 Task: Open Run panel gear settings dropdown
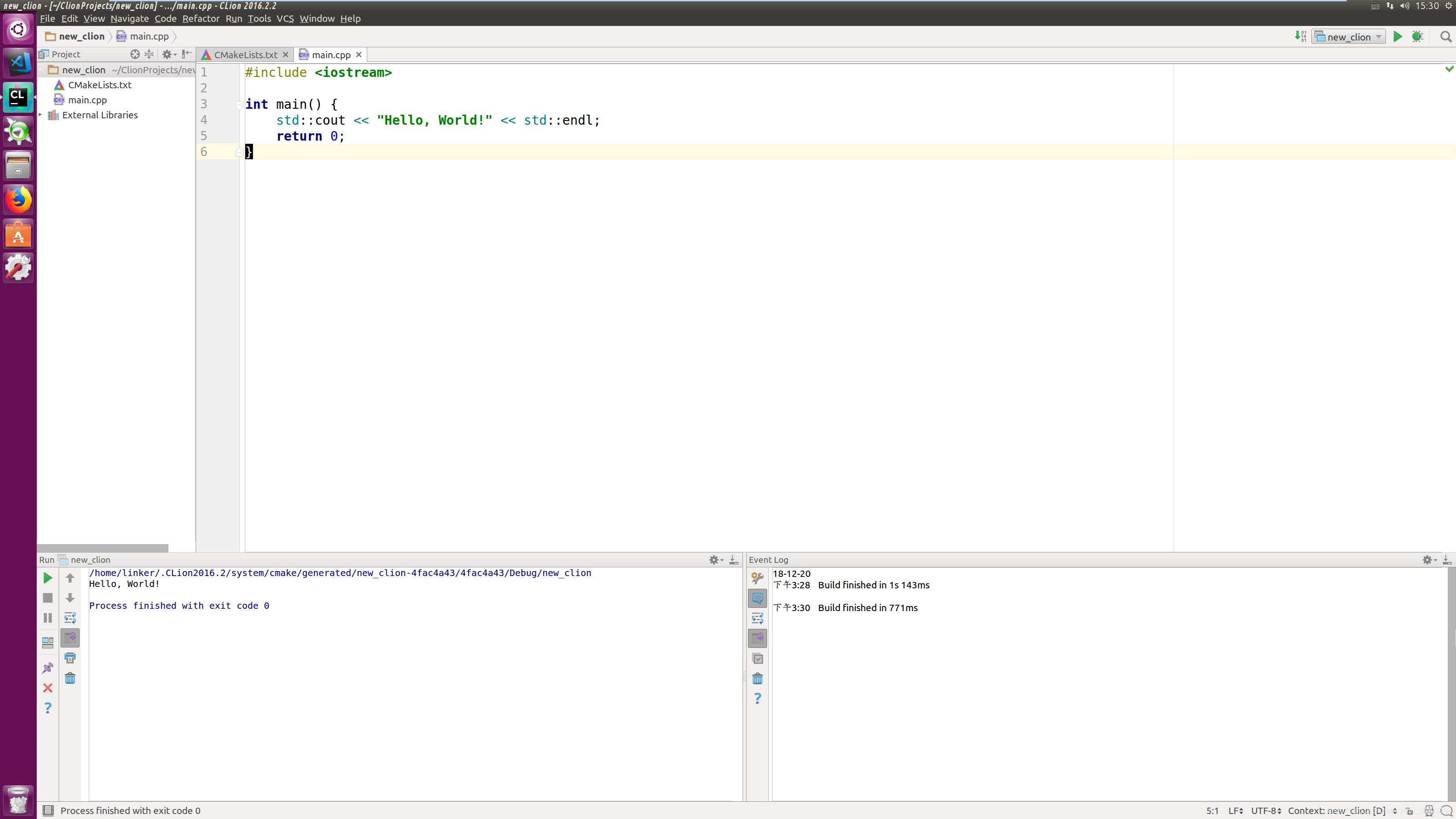(716, 560)
